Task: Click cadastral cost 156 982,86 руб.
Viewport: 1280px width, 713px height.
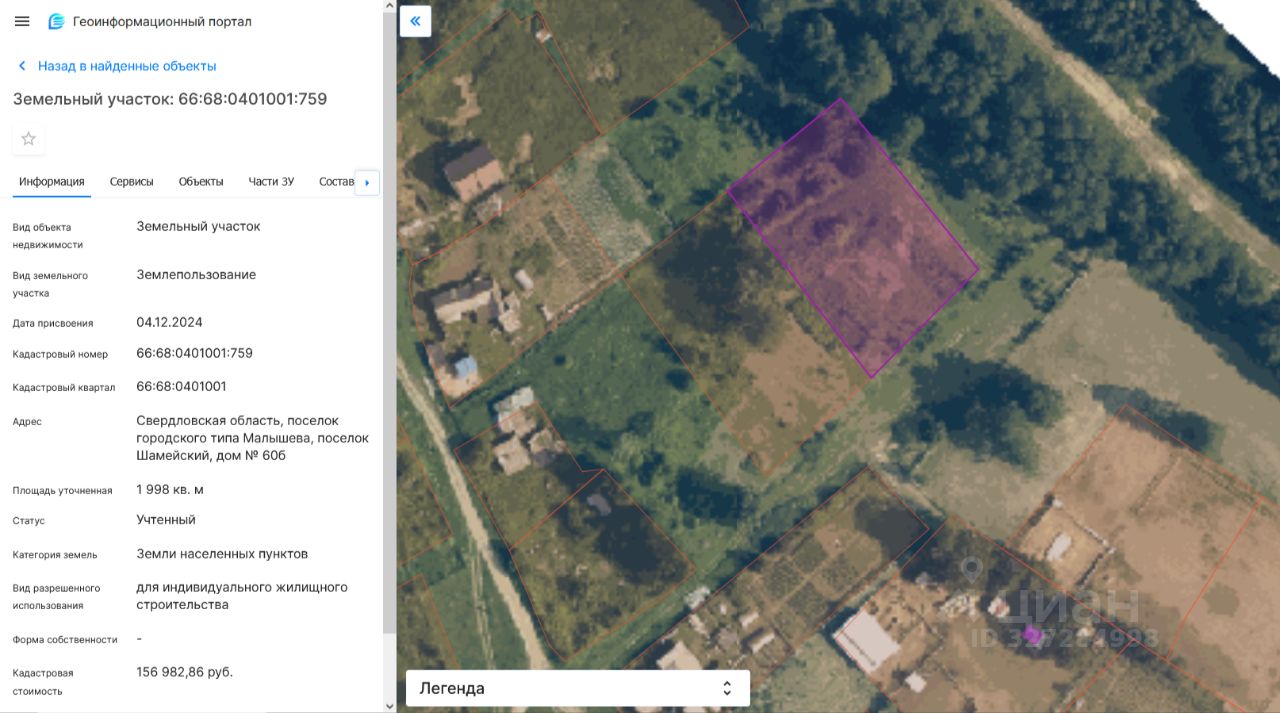Action: pos(185,672)
